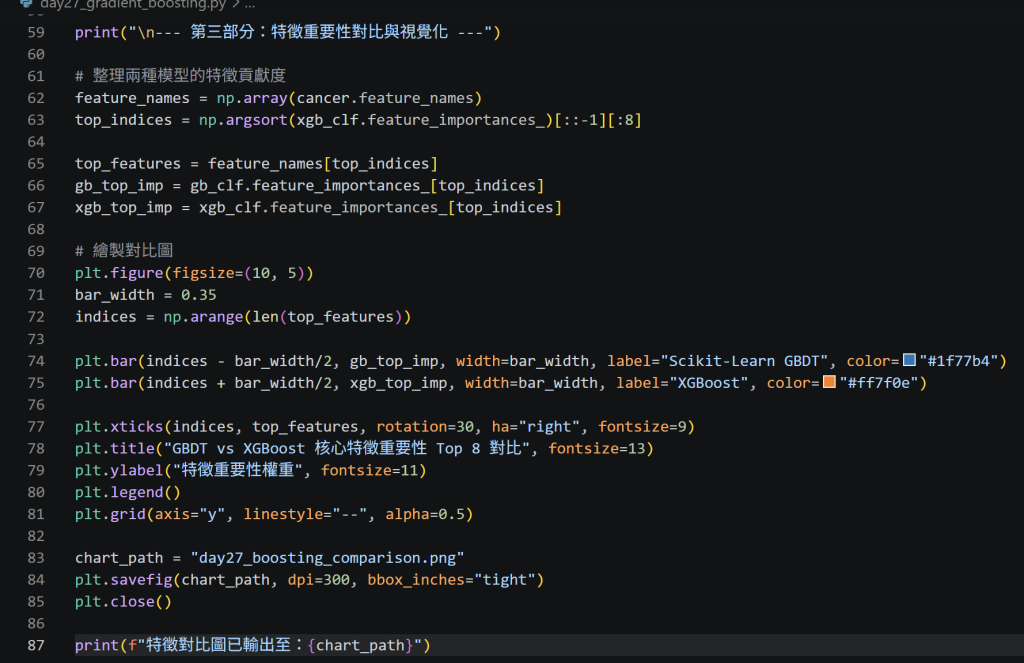The width and height of the screenshot is (1024, 663).
Task: Click the "figsize" argument
Action: (x=203, y=273)
